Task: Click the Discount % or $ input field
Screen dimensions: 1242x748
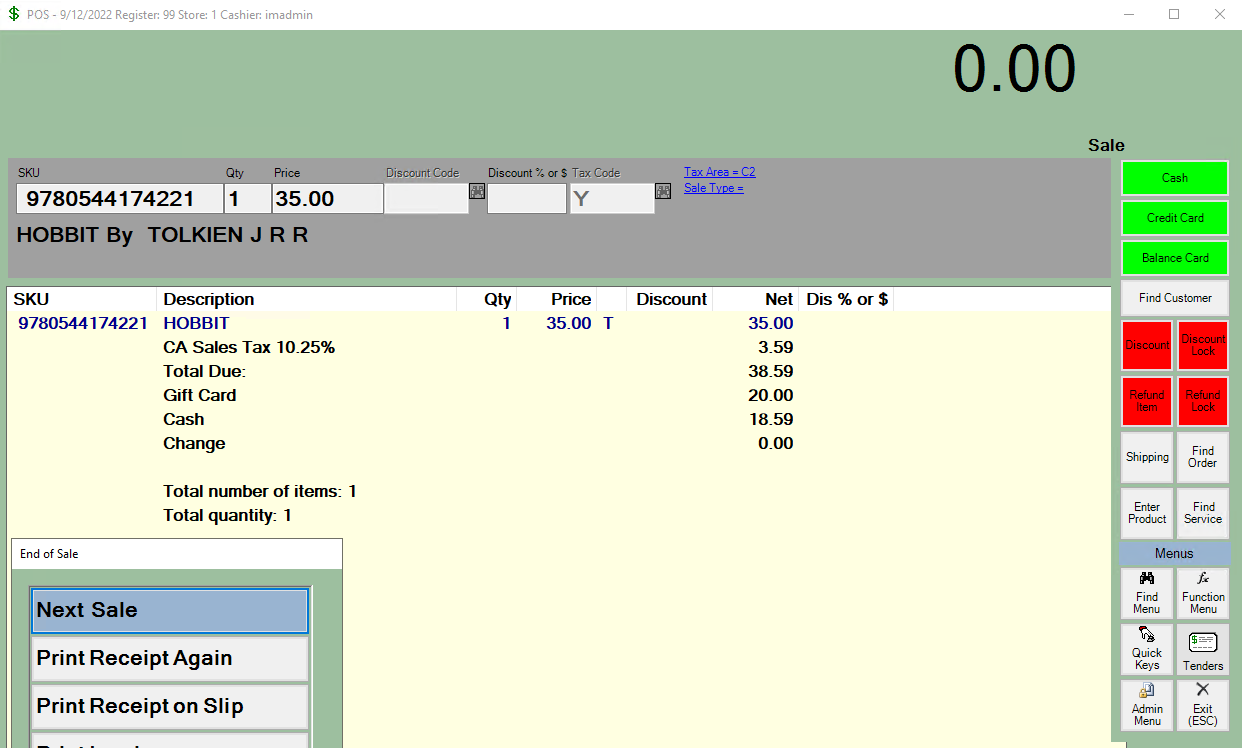Action: click(527, 199)
